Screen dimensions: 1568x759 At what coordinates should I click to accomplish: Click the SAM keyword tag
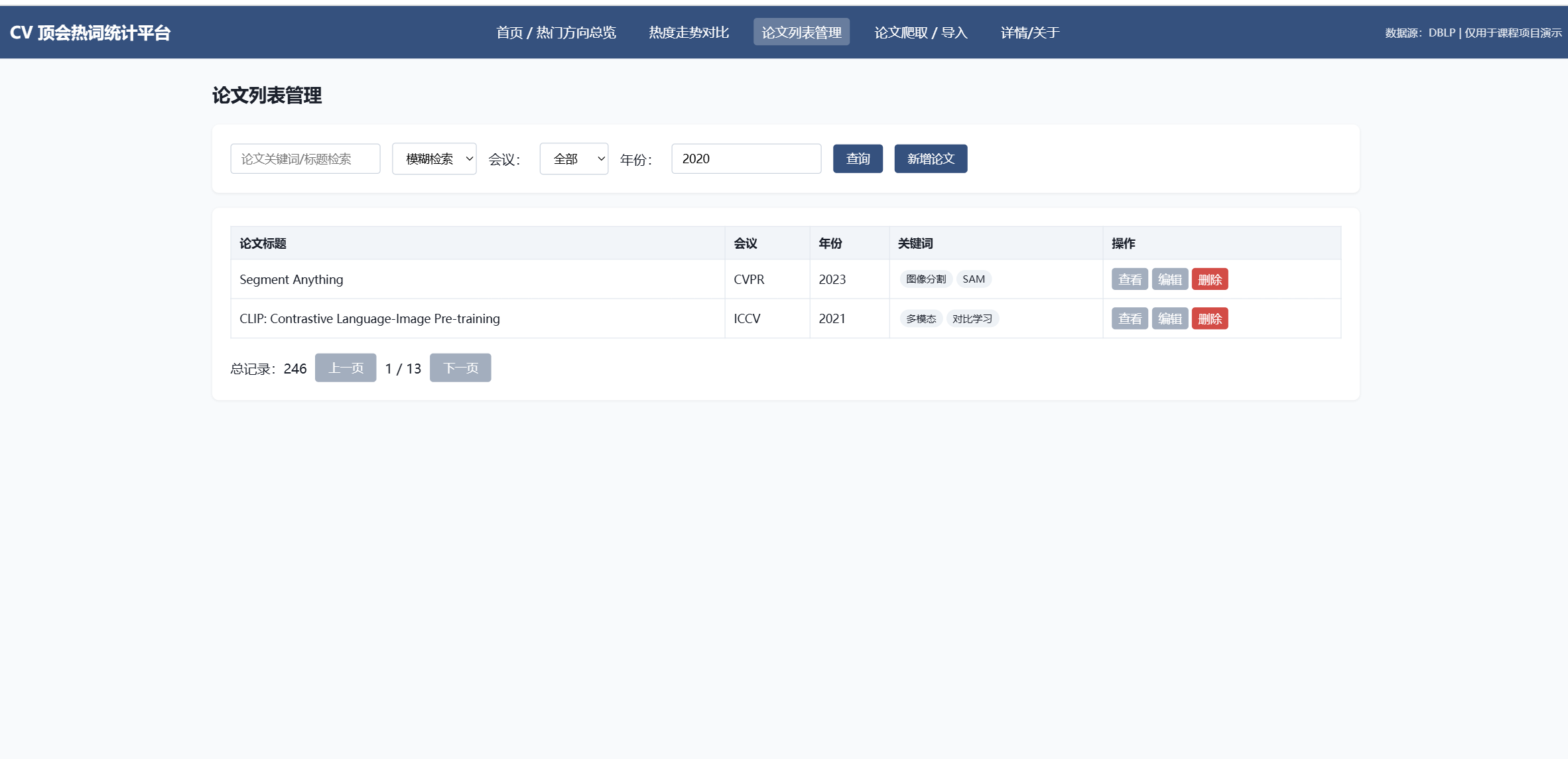coord(974,279)
